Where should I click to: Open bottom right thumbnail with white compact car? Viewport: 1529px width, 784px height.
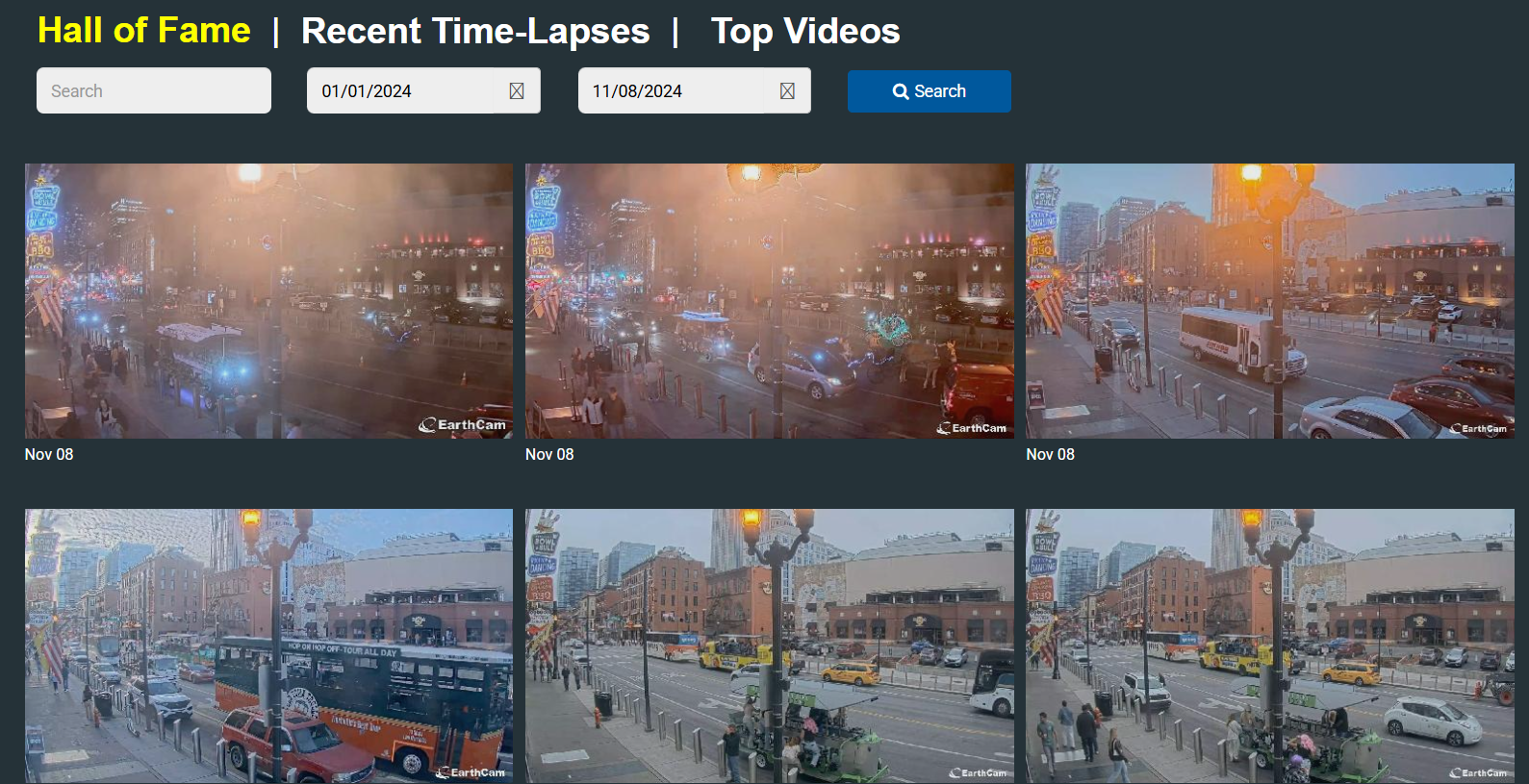click(1270, 645)
